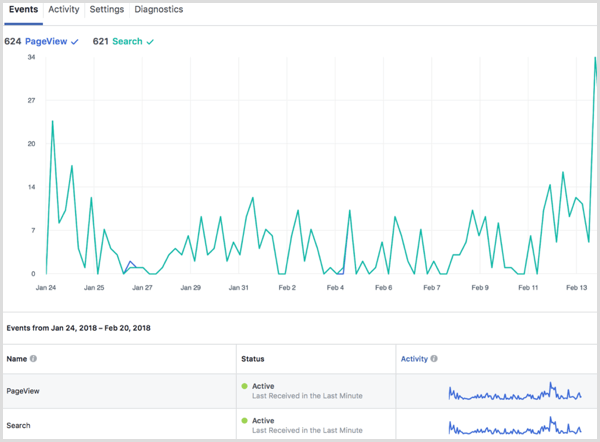Open the Diagnostics tab
Screen dimensions: 600x442
(158, 10)
